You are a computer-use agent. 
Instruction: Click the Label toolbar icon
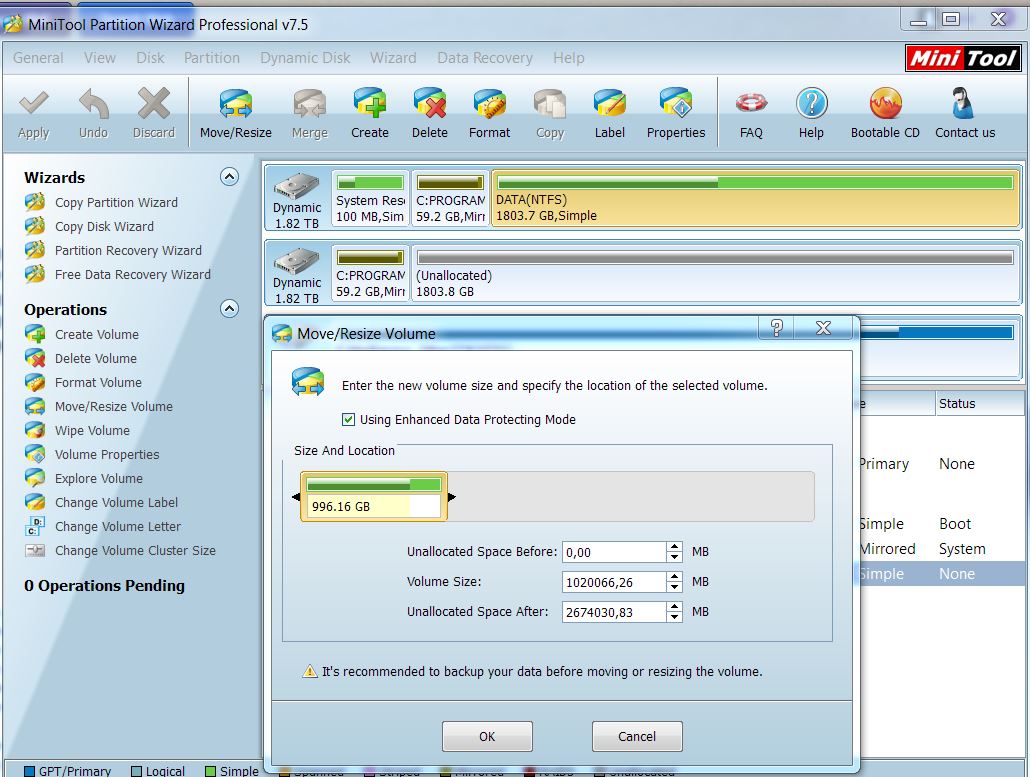pos(610,103)
